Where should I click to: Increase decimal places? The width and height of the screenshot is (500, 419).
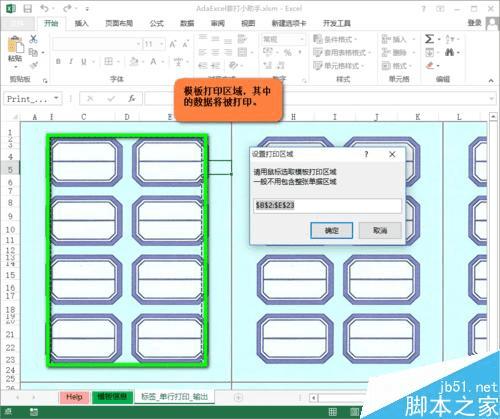pos(268,65)
